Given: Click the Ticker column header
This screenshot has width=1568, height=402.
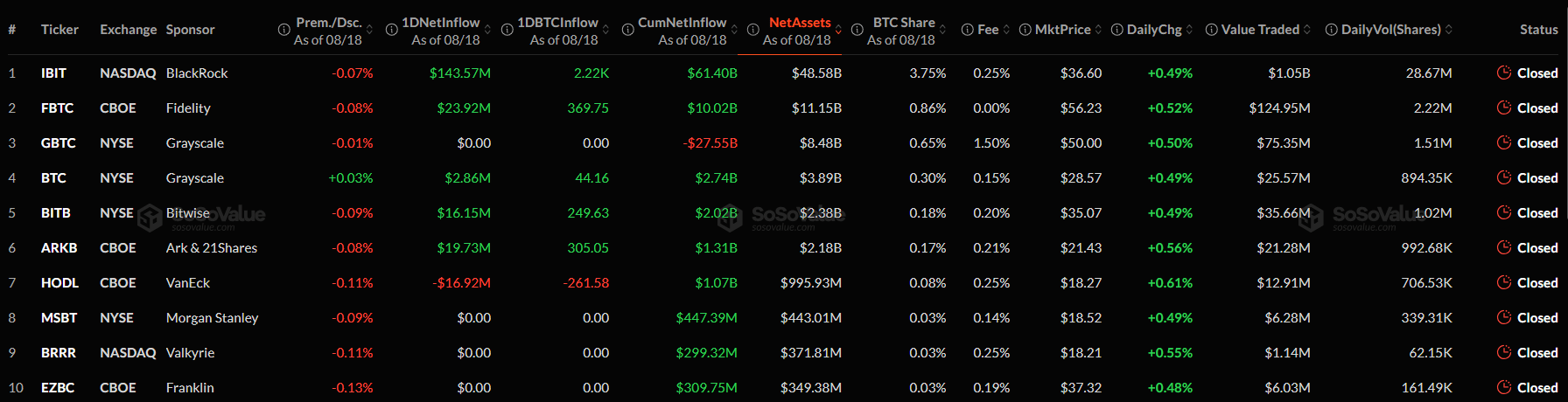Looking at the screenshot, I should [59, 30].
